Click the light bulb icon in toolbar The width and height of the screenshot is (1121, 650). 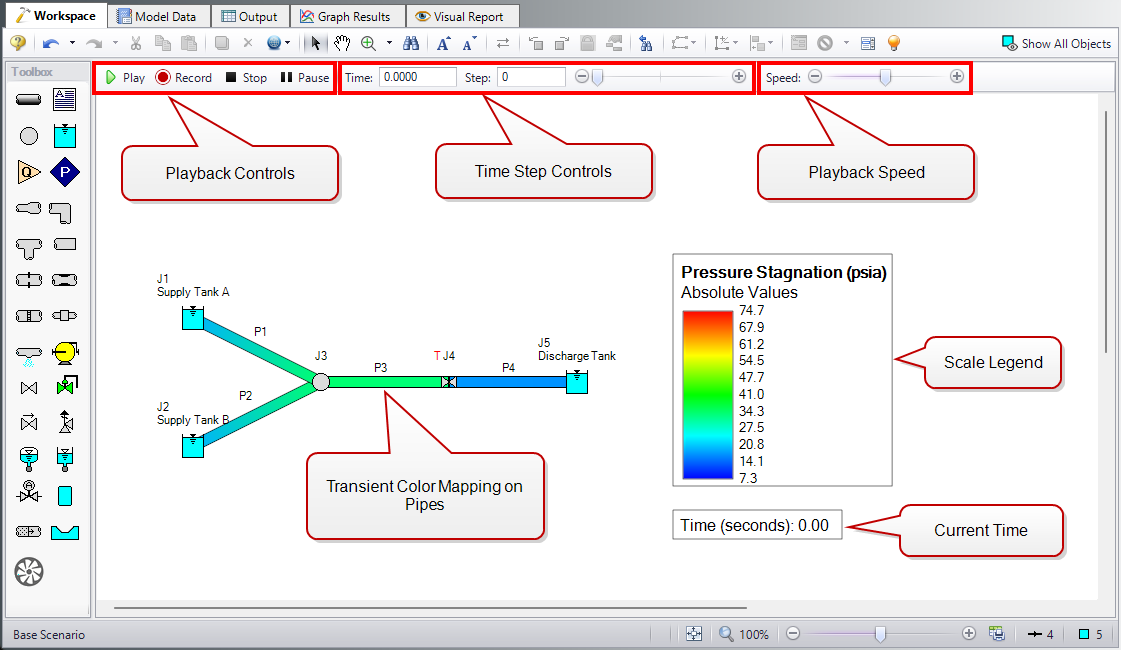894,43
